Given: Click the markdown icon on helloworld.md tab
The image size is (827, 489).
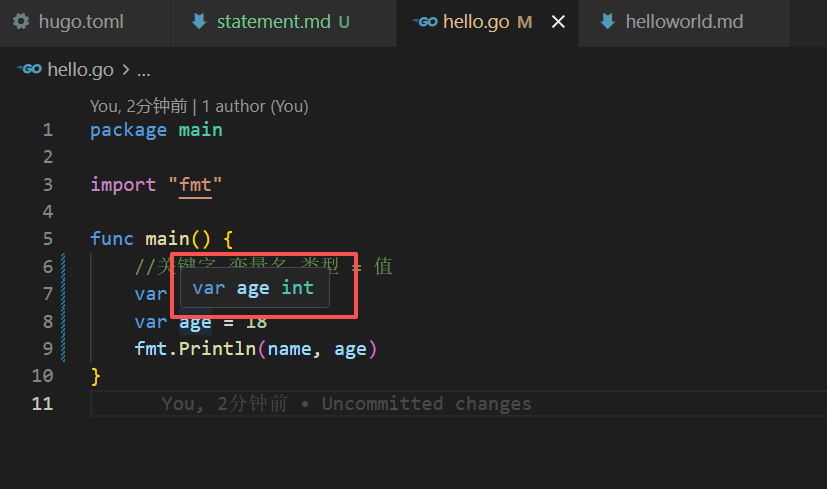Looking at the screenshot, I should (x=608, y=22).
